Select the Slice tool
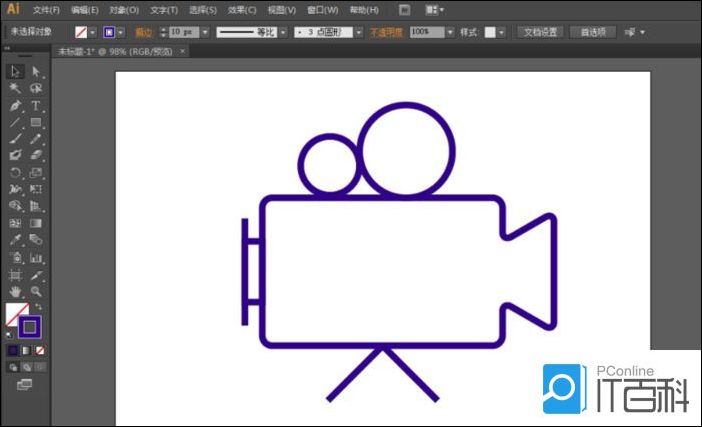 36,275
